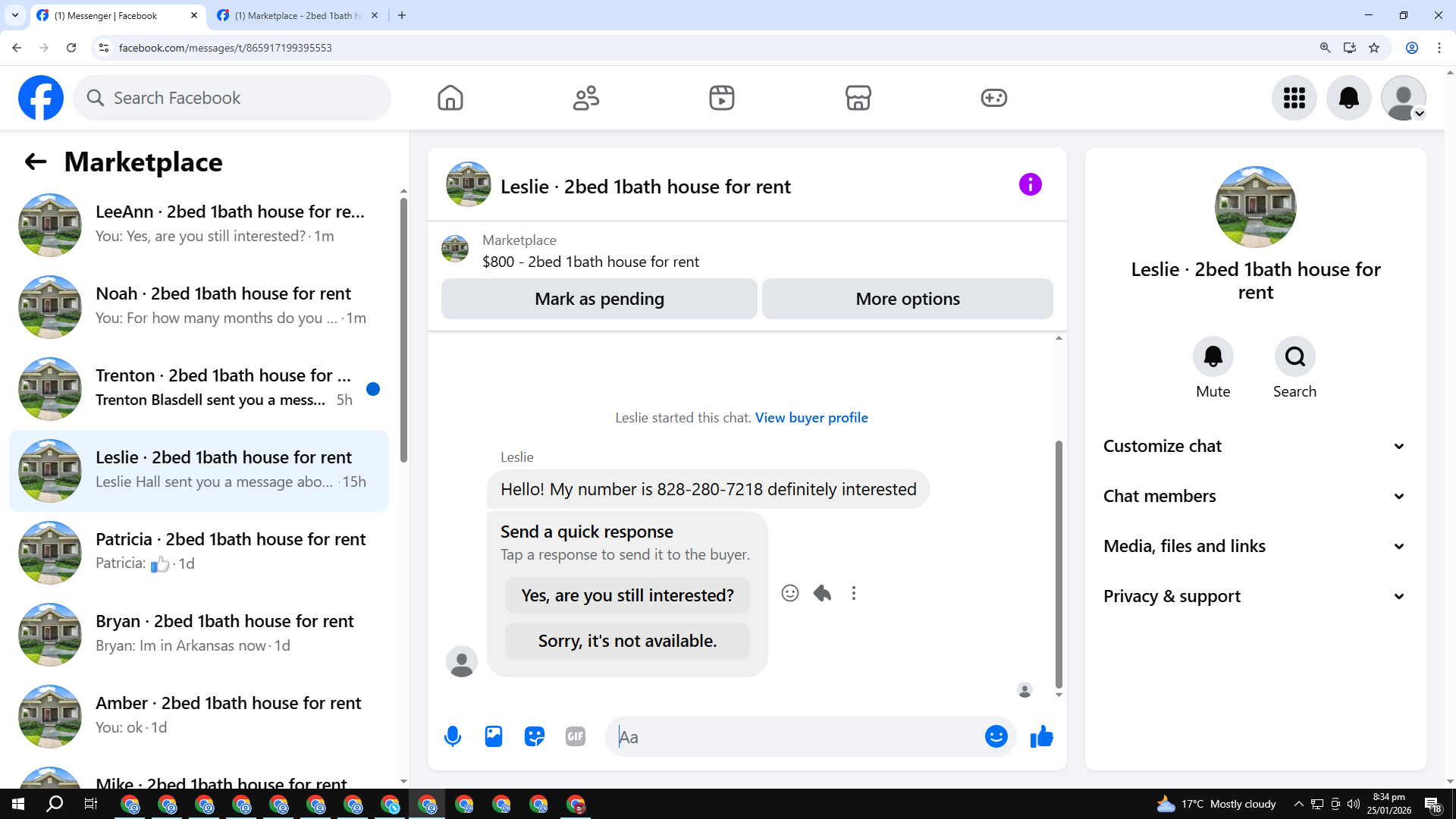The height and width of the screenshot is (819, 1456).
Task: Open the LeeAnn conversation
Action: (199, 224)
